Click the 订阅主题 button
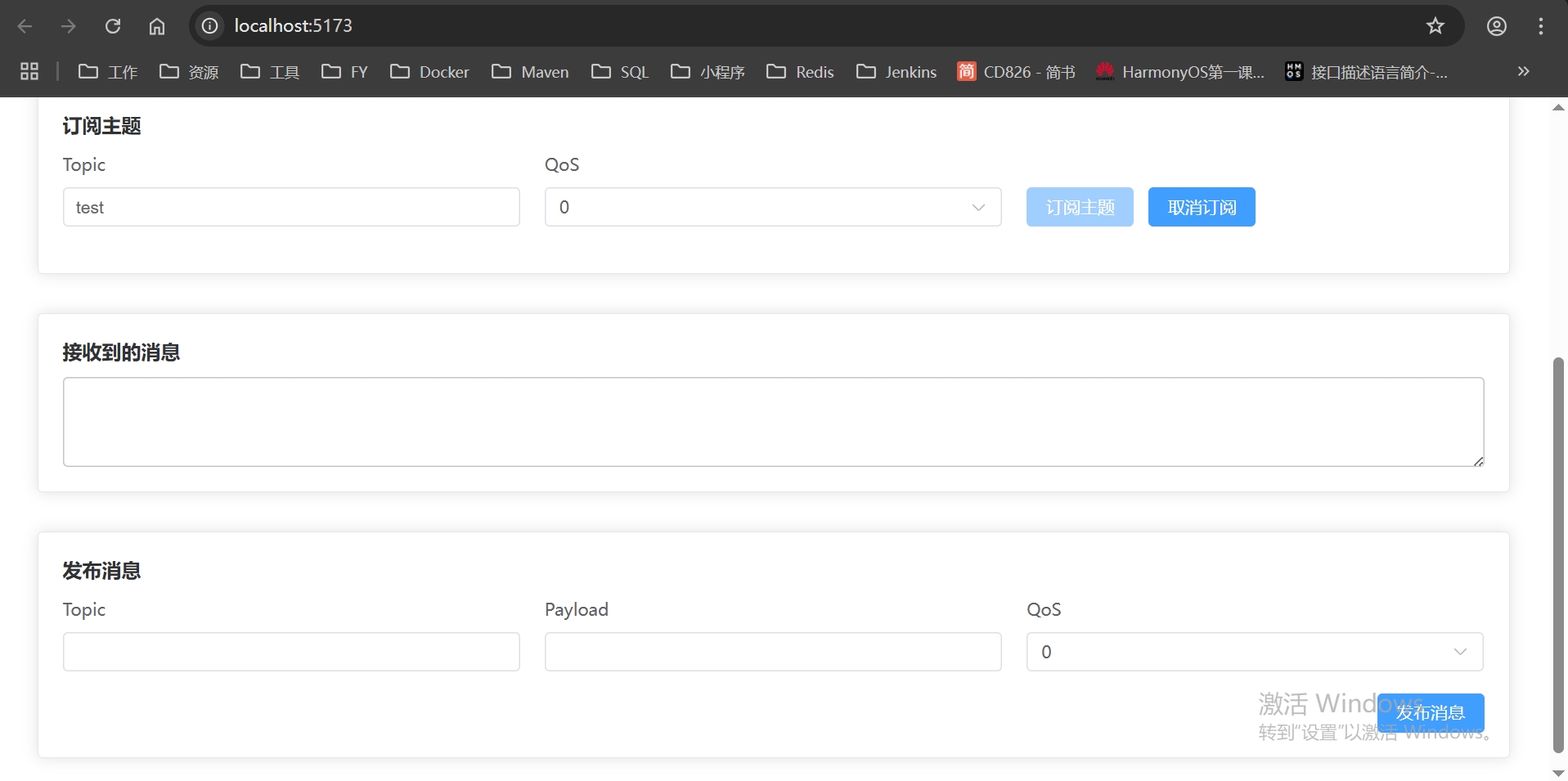Screen dimensions: 1568x781 [x=1080, y=207]
